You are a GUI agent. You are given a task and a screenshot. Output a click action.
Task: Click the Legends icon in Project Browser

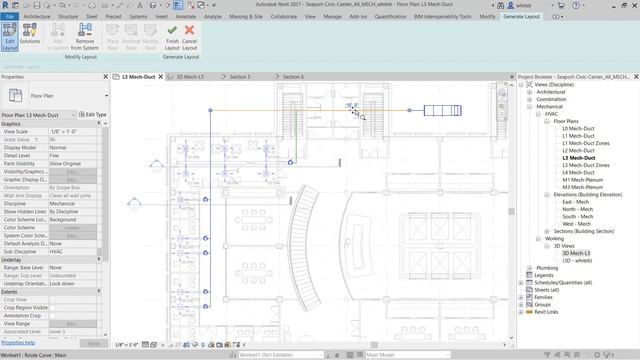click(x=529, y=275)
